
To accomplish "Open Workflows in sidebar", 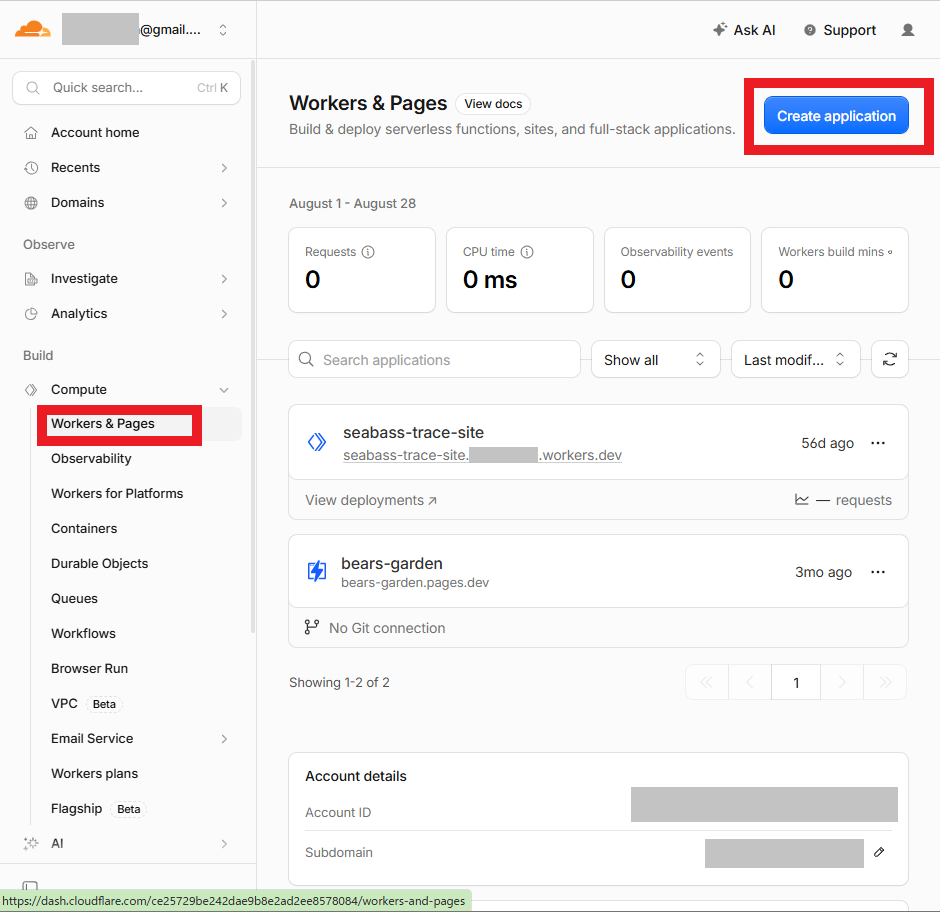I will (x=83, y=633).
